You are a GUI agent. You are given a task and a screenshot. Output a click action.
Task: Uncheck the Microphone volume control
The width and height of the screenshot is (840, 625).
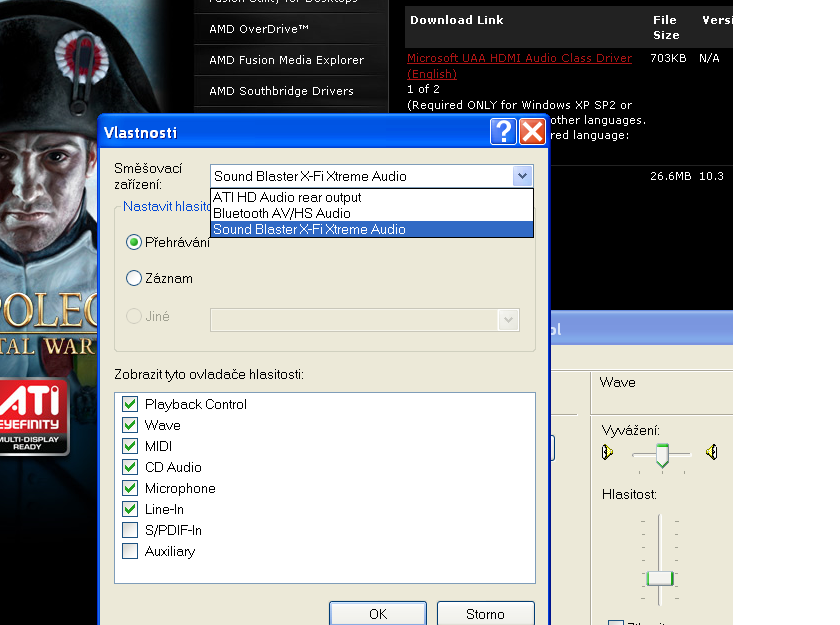[130, 488]
